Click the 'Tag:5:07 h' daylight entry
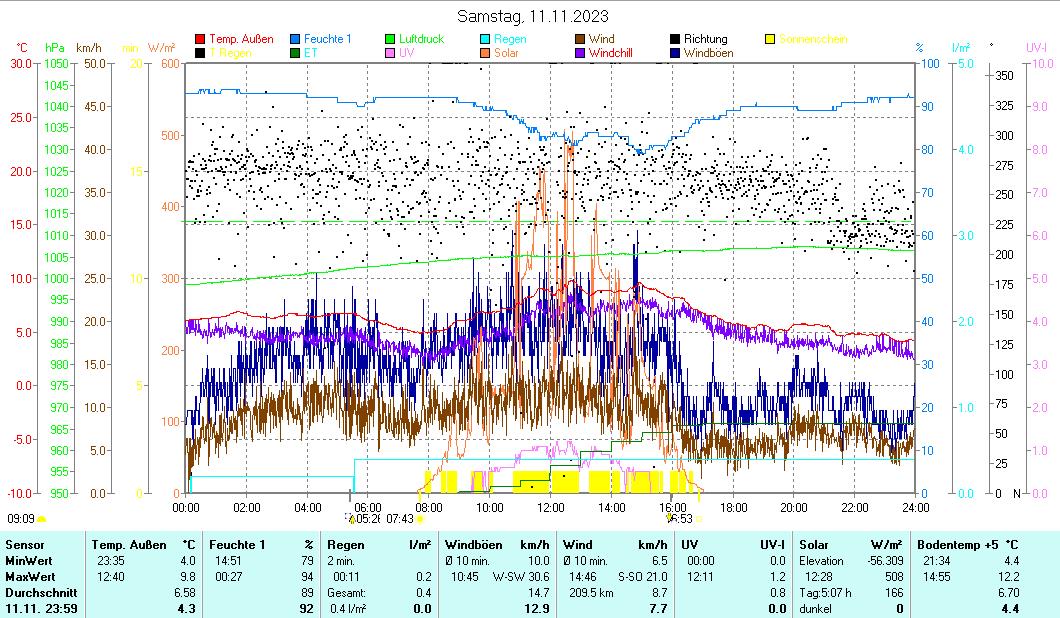This screenshot has height=618, width=1060. click(825, 592)
